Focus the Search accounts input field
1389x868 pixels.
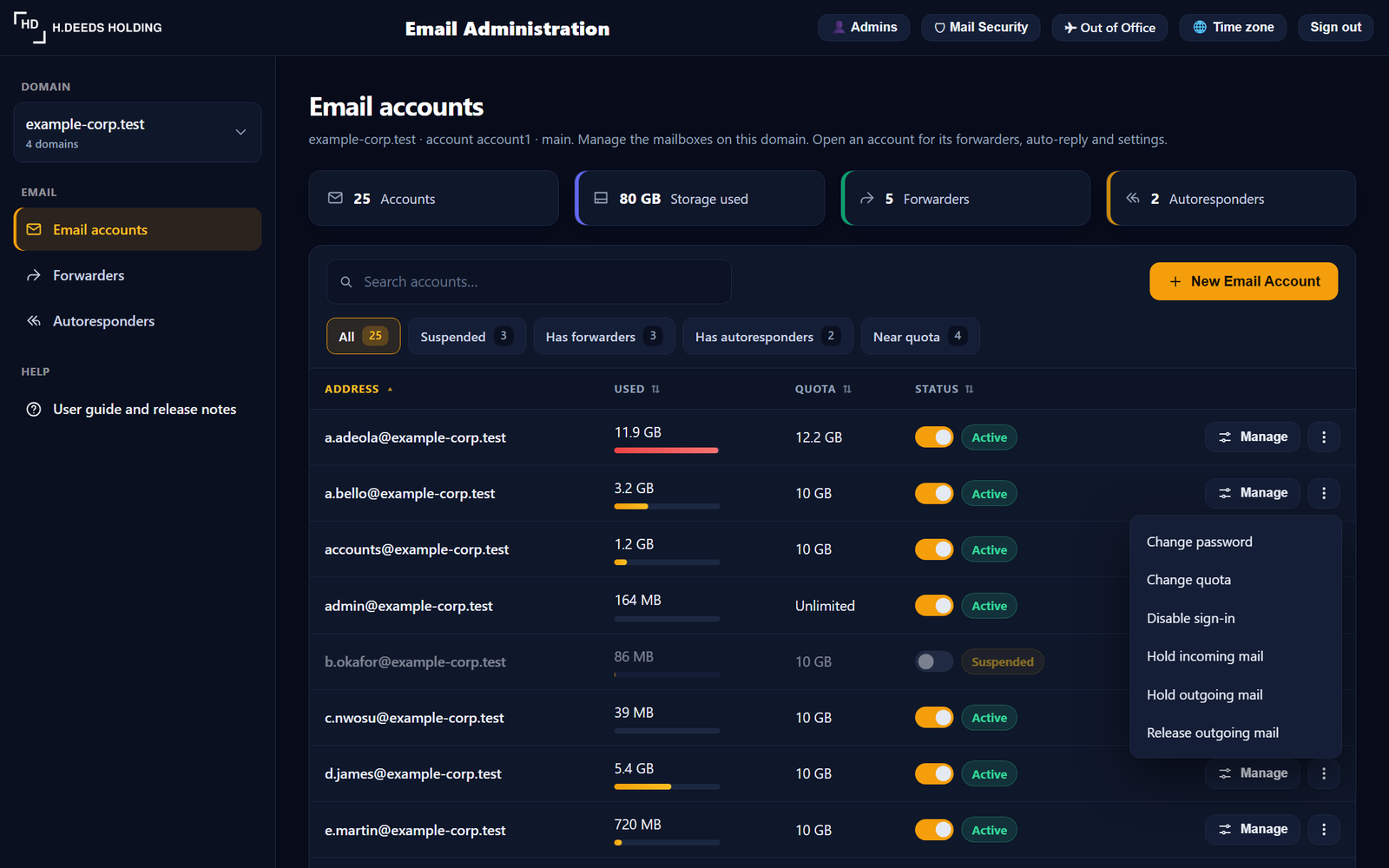point(529,282)
